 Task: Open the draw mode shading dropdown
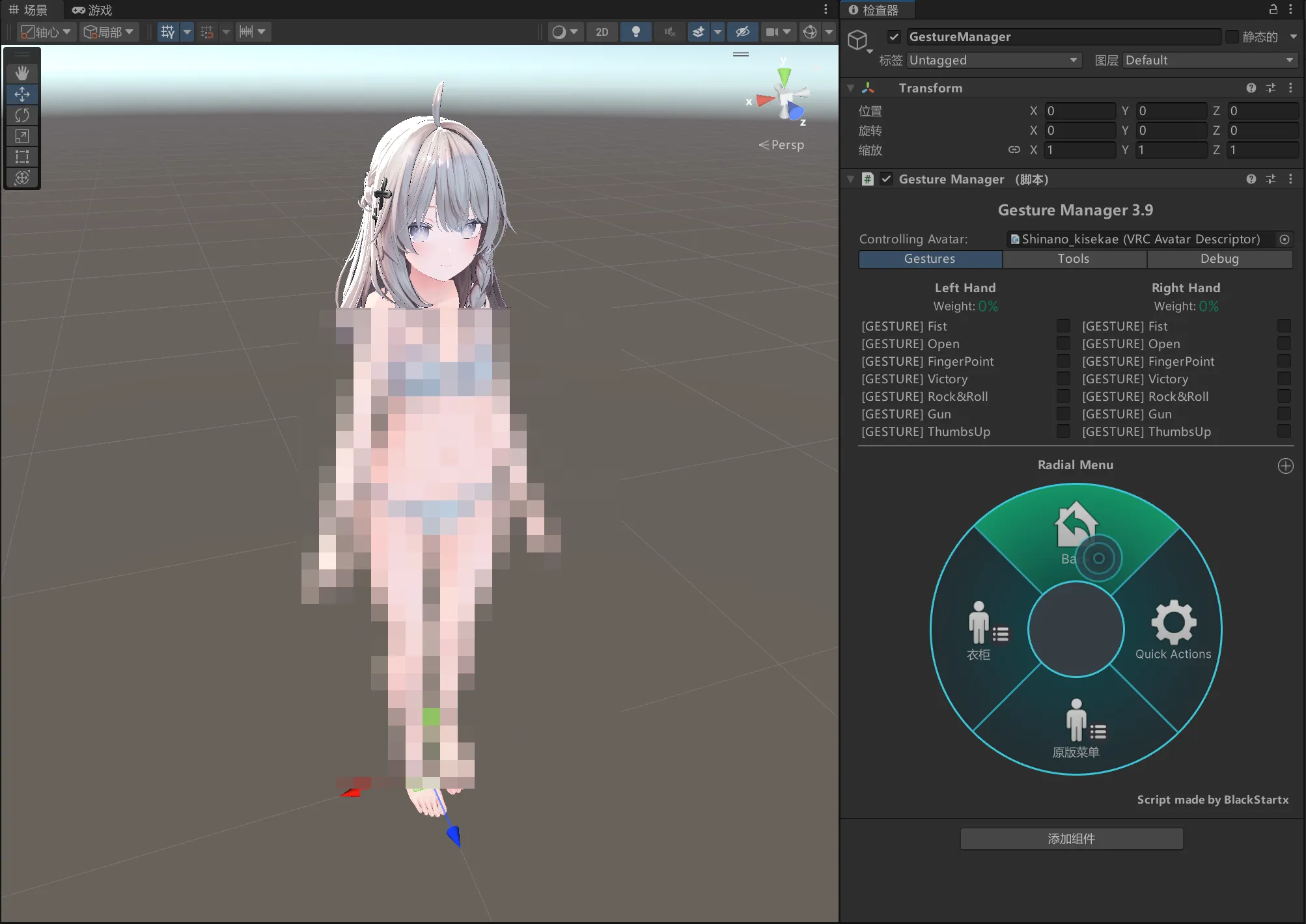click(x=564, y=32)
